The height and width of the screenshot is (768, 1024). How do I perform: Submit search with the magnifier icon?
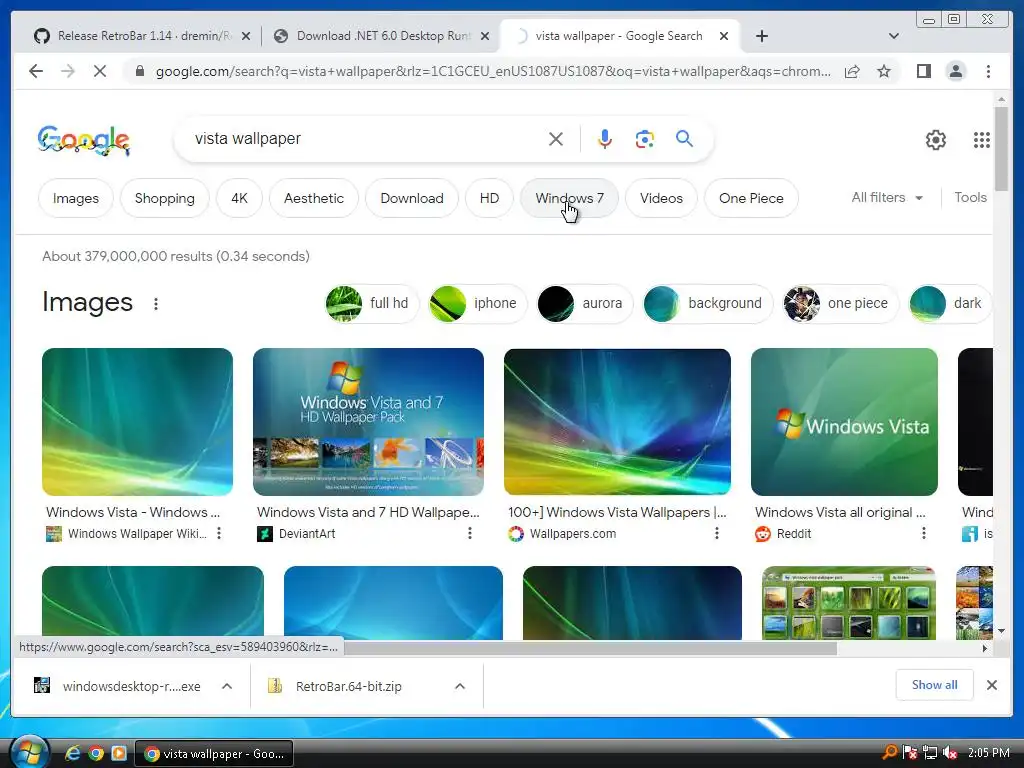684,138
